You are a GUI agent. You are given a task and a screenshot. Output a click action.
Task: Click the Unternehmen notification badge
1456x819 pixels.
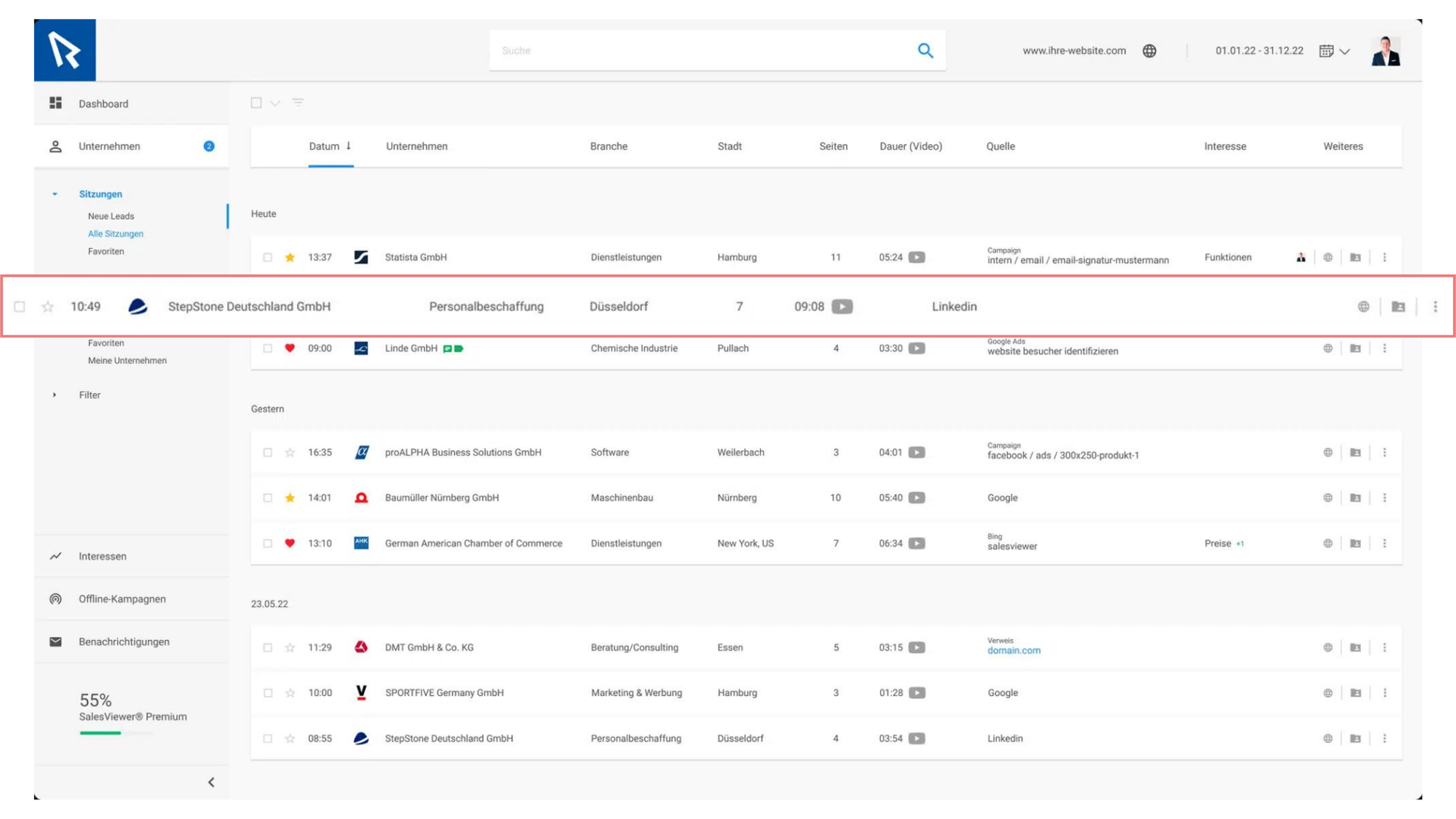pyautogui.click(x=209, y=146)
